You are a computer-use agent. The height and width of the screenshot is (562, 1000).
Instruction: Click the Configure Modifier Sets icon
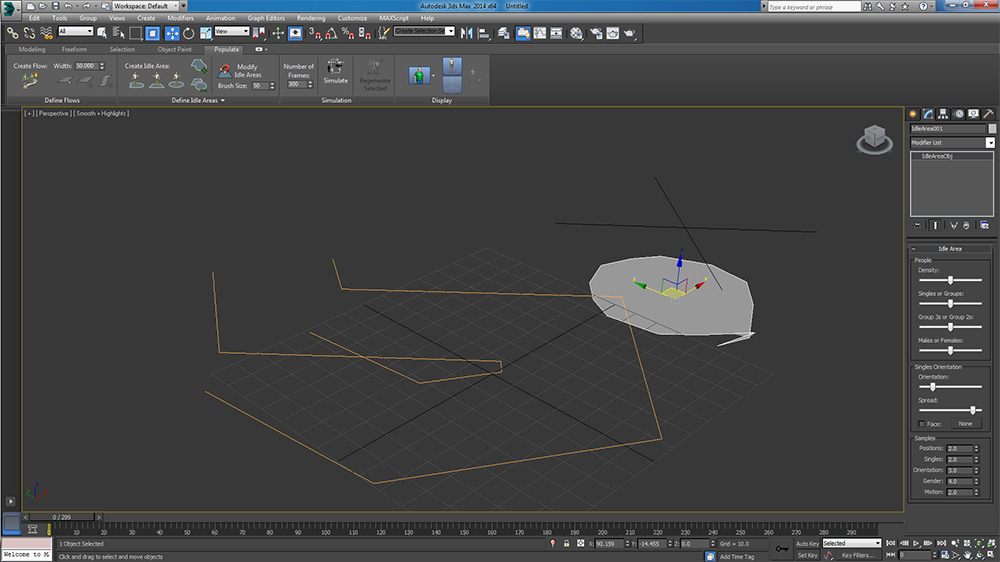click(985, 225)
